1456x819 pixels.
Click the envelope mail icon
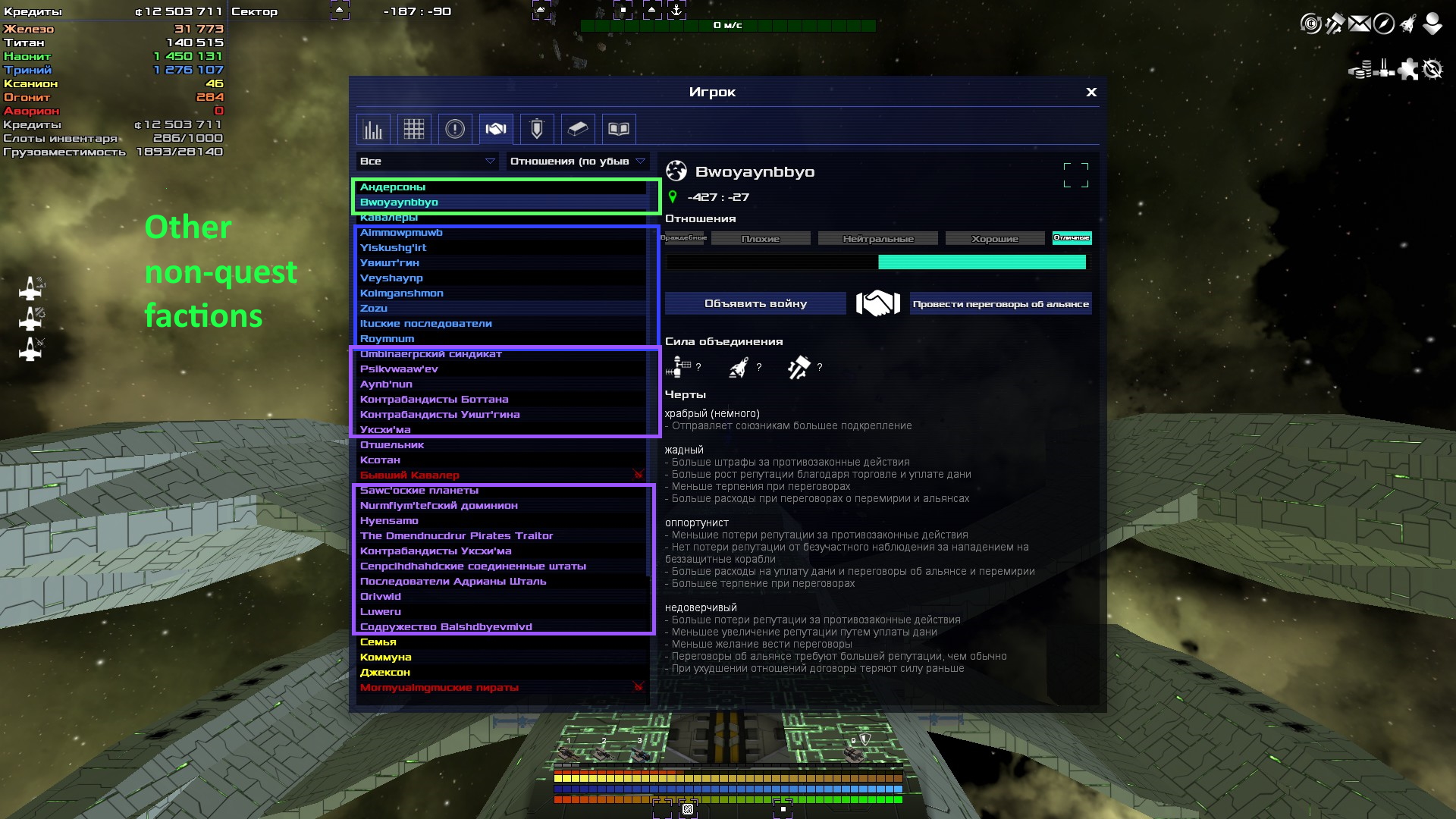(x=1359, y=24)
